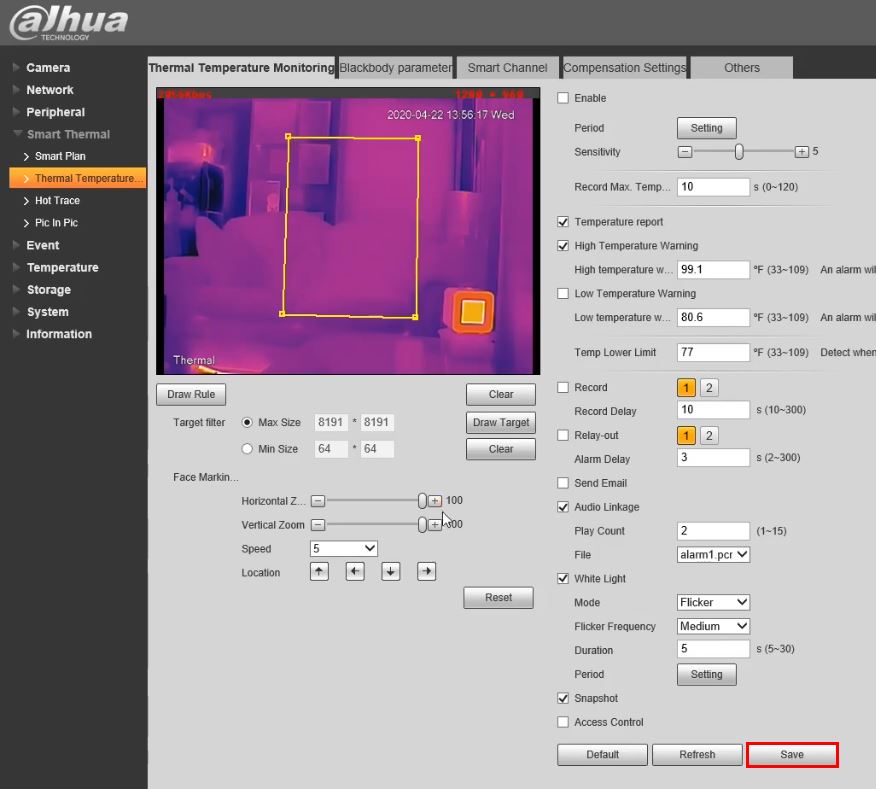
Task: Select the Min Size radio button
Action: 247,449
